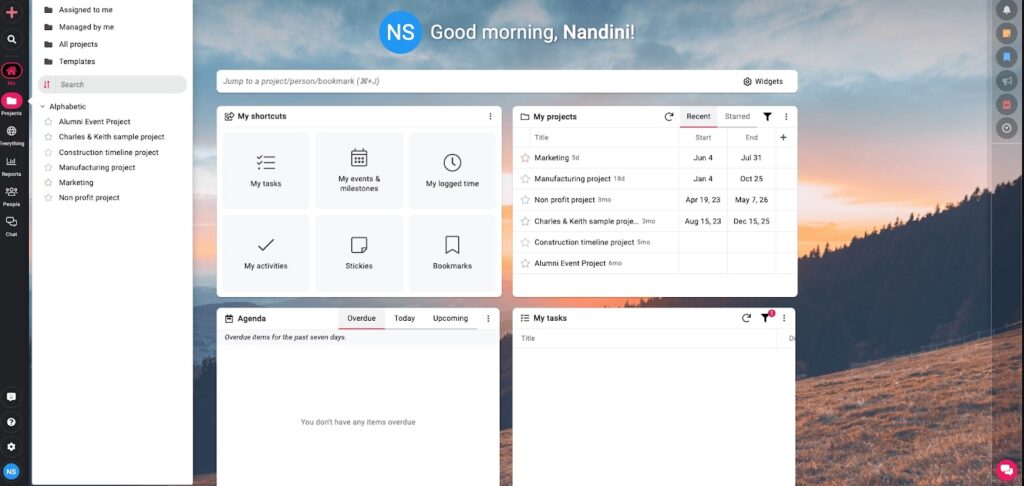
Task: Star the Marketing project in My projects
Action: (x=525, y=158)
